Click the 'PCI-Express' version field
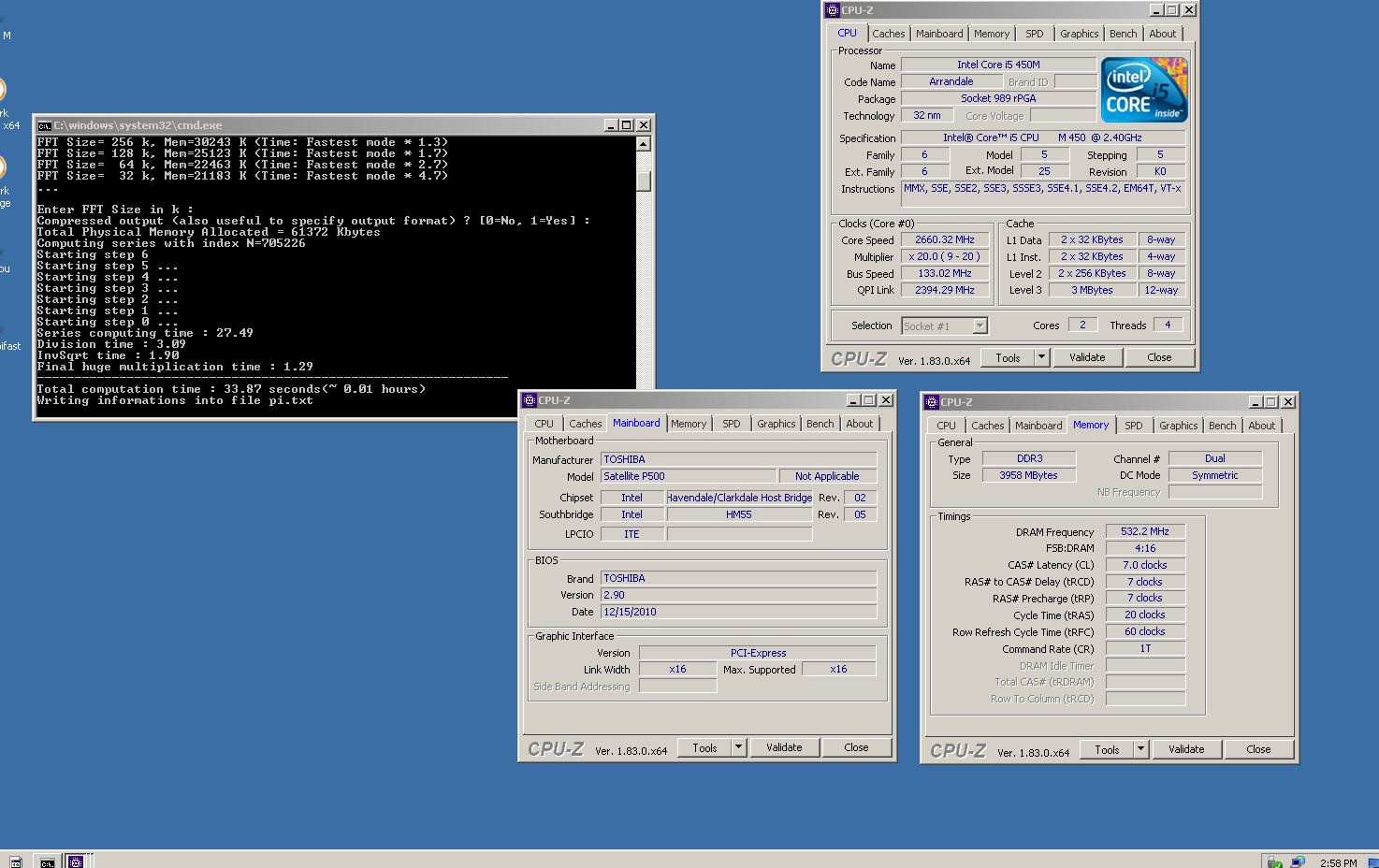The width and height of the screenshot is (1379, 868). pyautogui.click(x=758, y=653)
